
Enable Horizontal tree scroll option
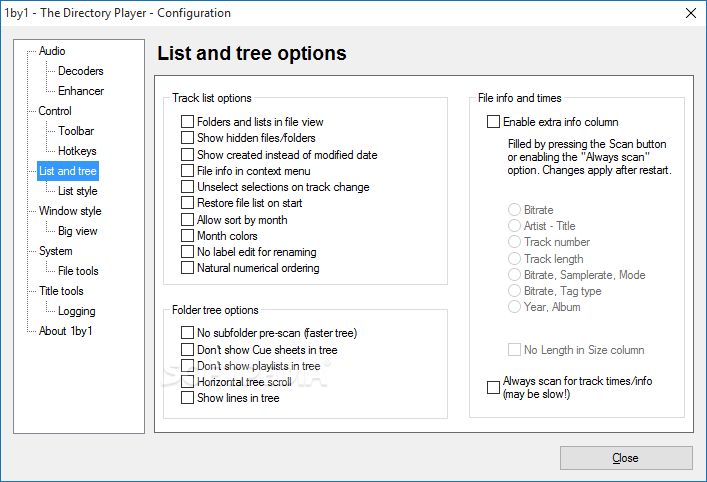[188, 382]
